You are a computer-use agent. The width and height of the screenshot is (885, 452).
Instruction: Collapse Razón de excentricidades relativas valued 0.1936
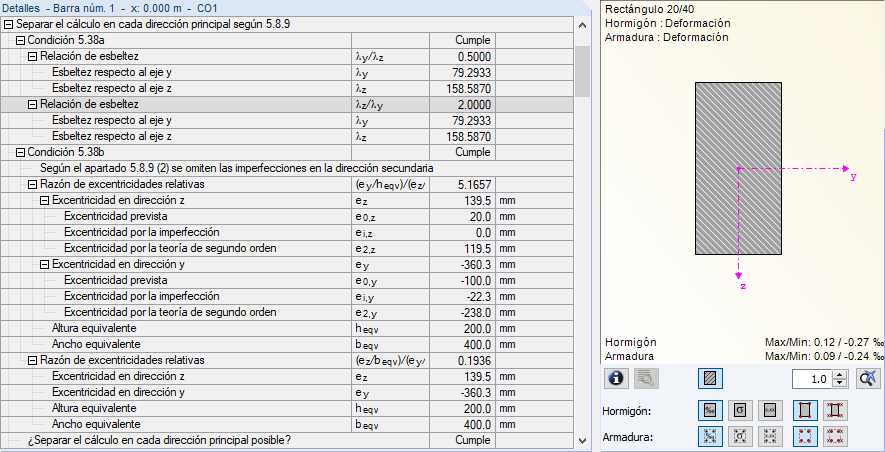click(33, 360)
